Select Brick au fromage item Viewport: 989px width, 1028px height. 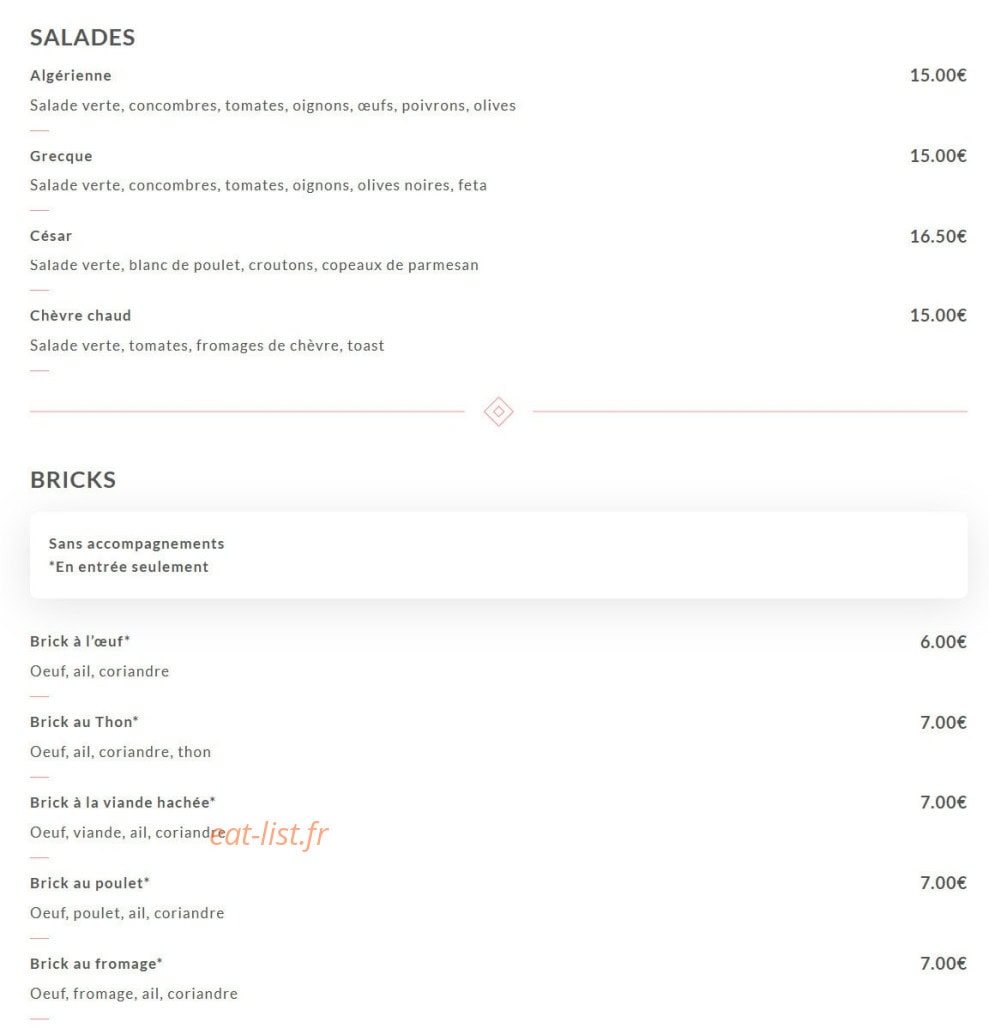96,964
